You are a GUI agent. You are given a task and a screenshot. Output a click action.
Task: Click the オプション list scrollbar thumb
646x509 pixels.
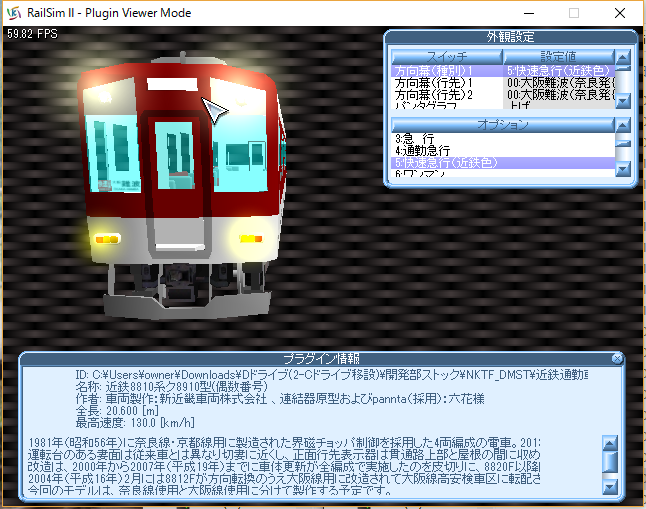point(623,143)
